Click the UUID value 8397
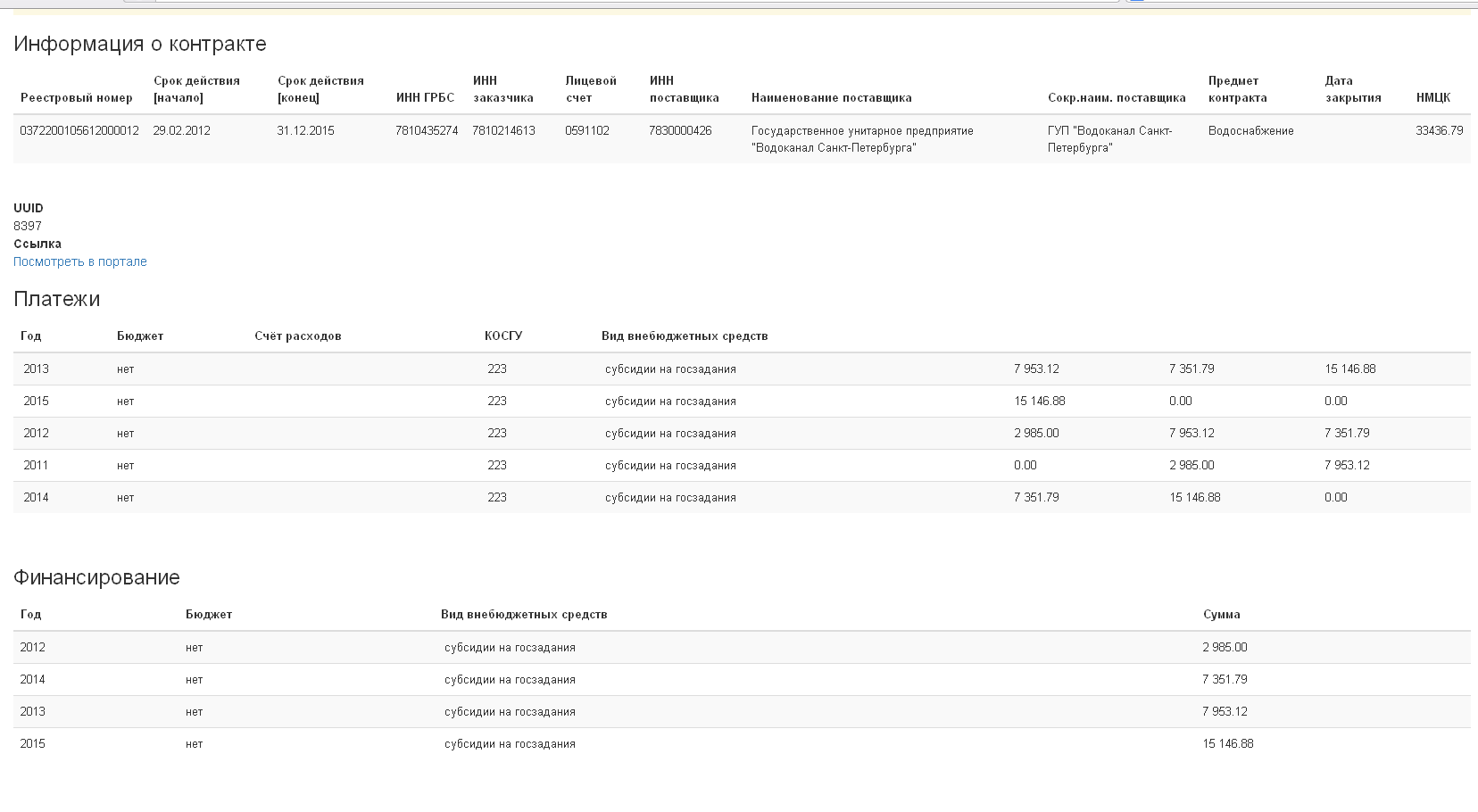 click(28, 226)
